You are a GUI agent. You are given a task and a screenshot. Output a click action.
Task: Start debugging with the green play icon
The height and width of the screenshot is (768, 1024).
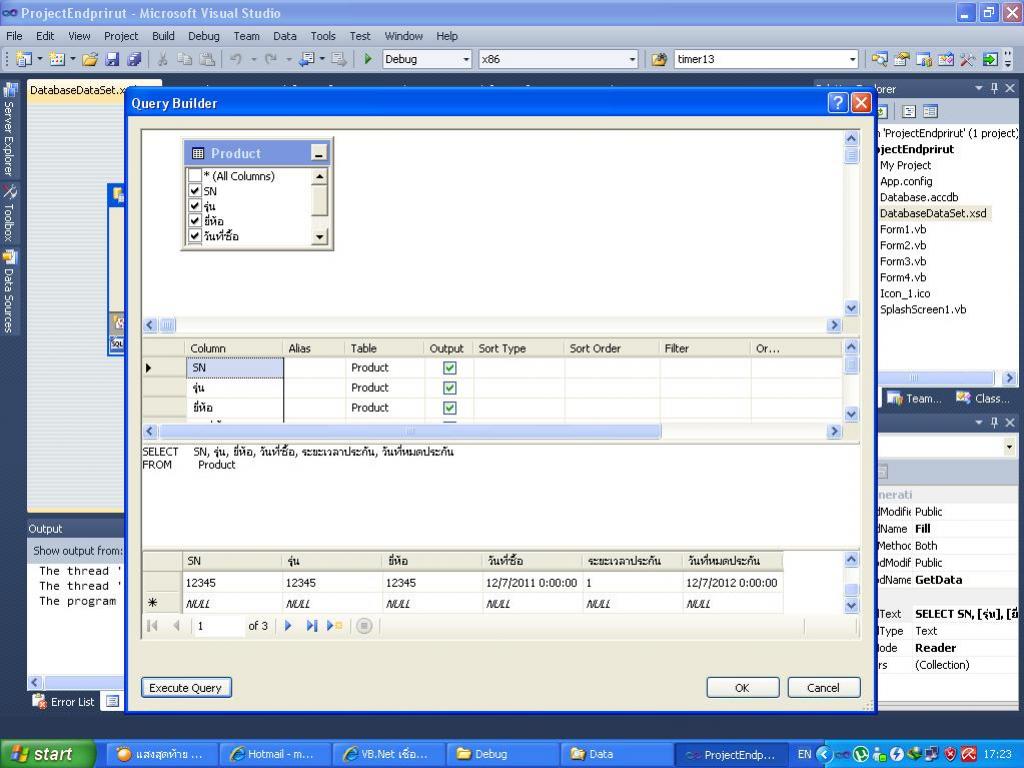pyautogui.click(x=368, y=59)
